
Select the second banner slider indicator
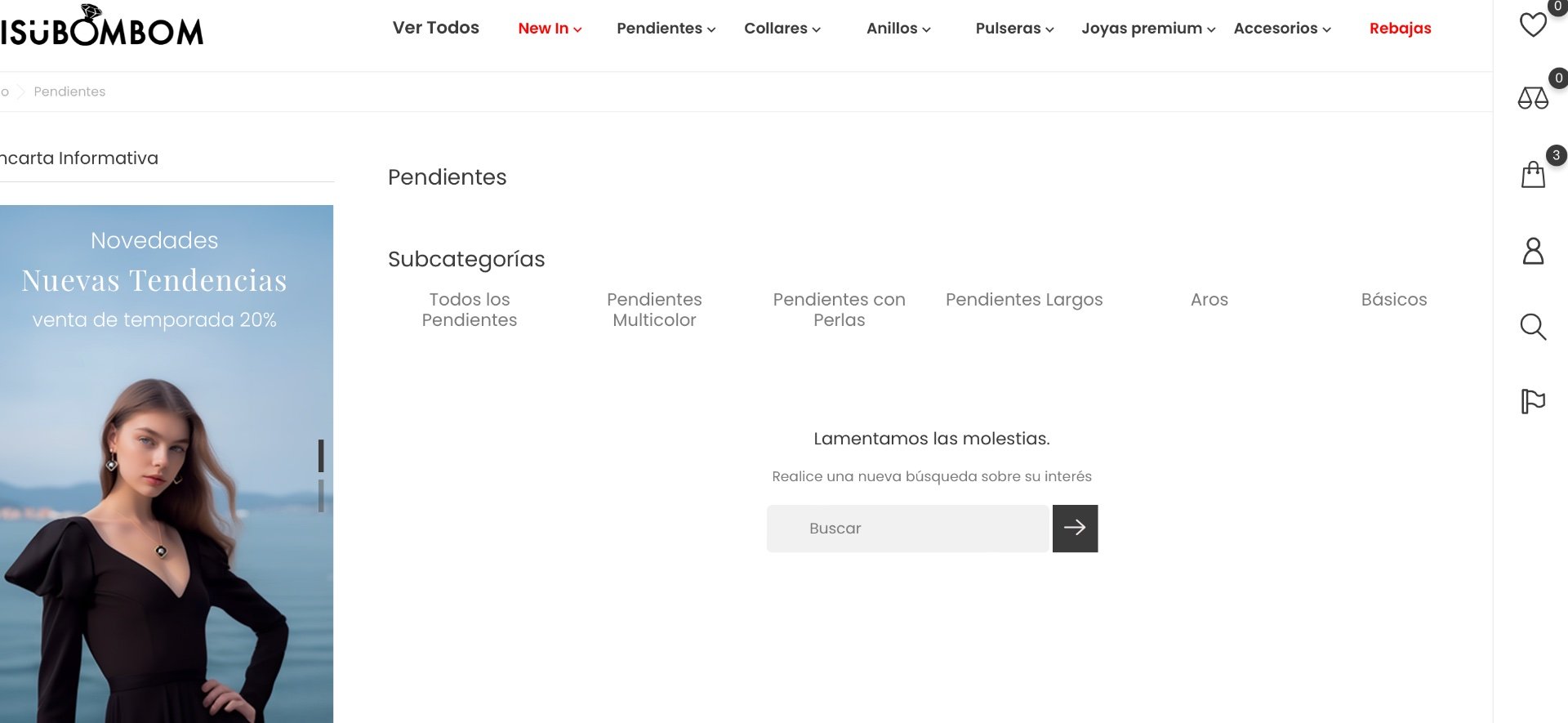[x=321, y=496]
